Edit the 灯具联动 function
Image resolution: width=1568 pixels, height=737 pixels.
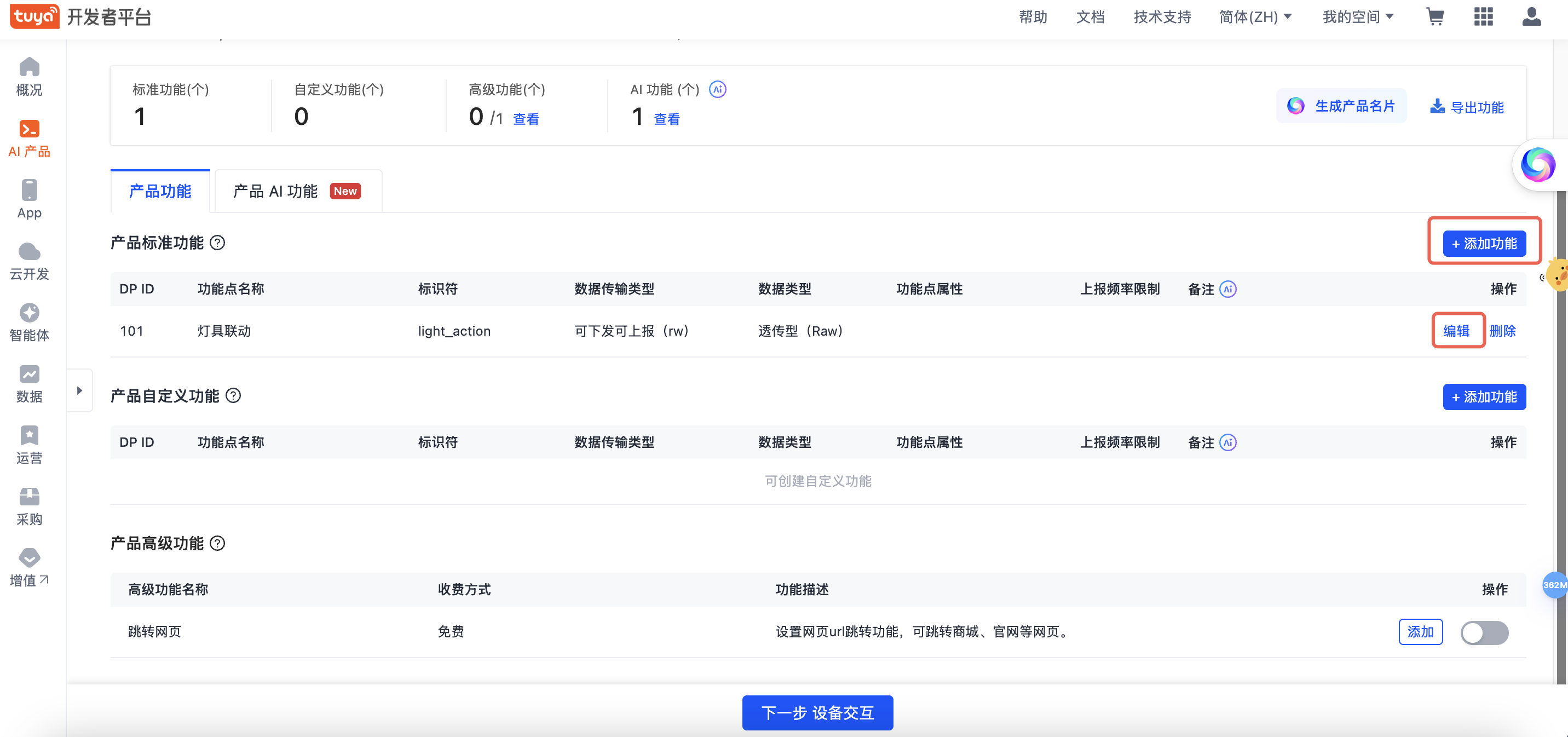tap(1456, 331)
